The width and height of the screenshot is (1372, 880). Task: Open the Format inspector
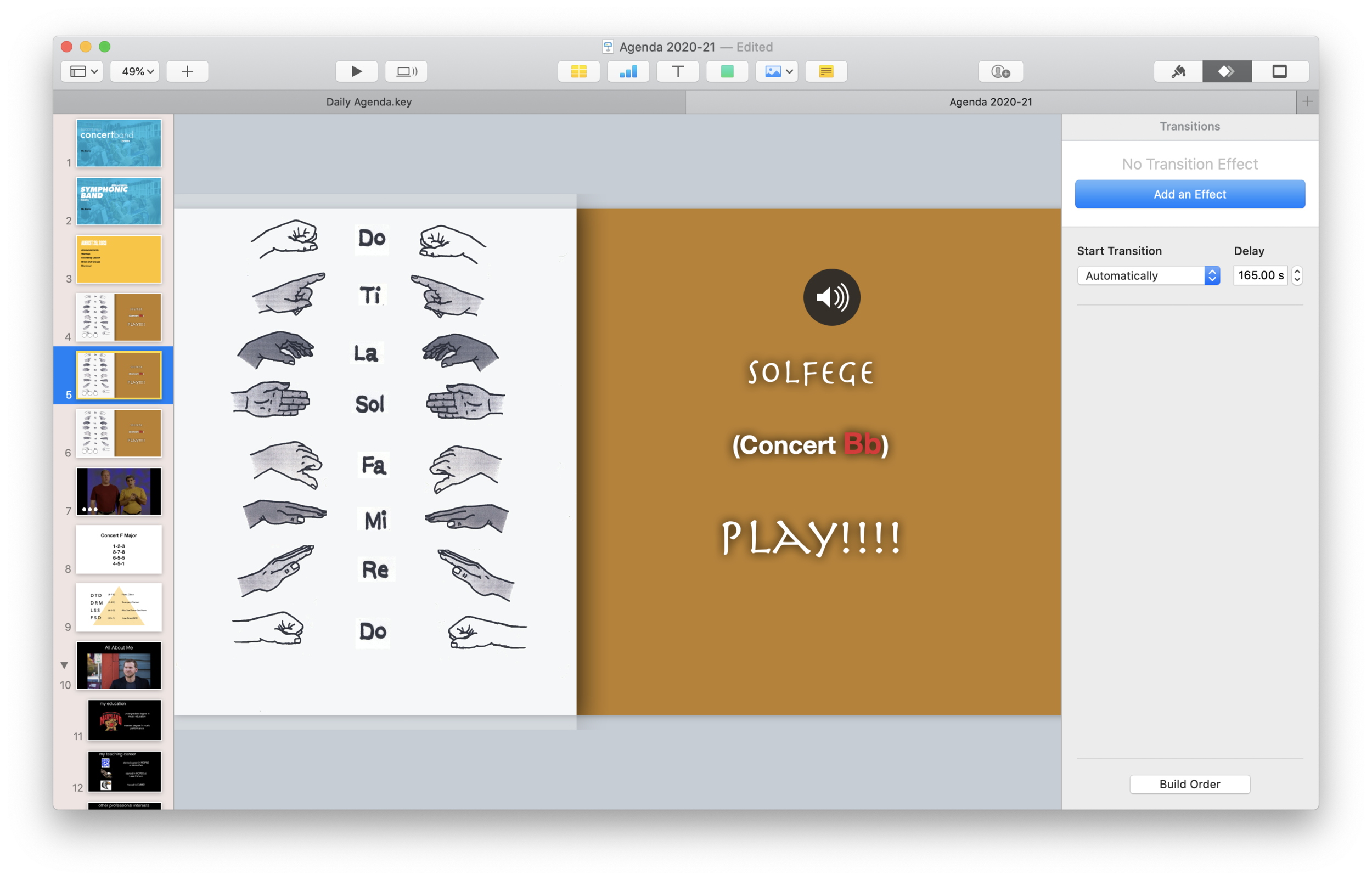point(1178,71)
